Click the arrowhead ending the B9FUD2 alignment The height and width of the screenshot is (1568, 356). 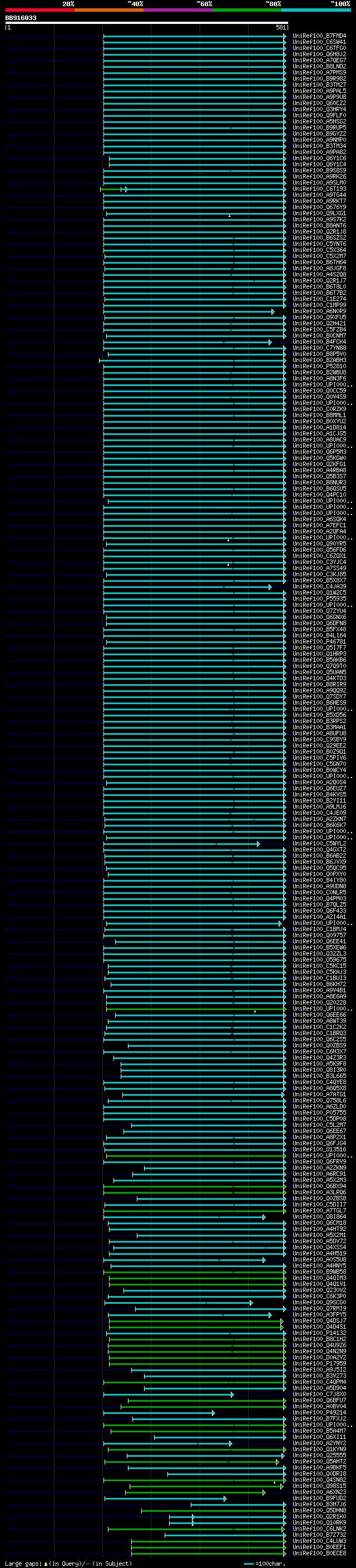pyautogui.click(x=225, y=1498)
